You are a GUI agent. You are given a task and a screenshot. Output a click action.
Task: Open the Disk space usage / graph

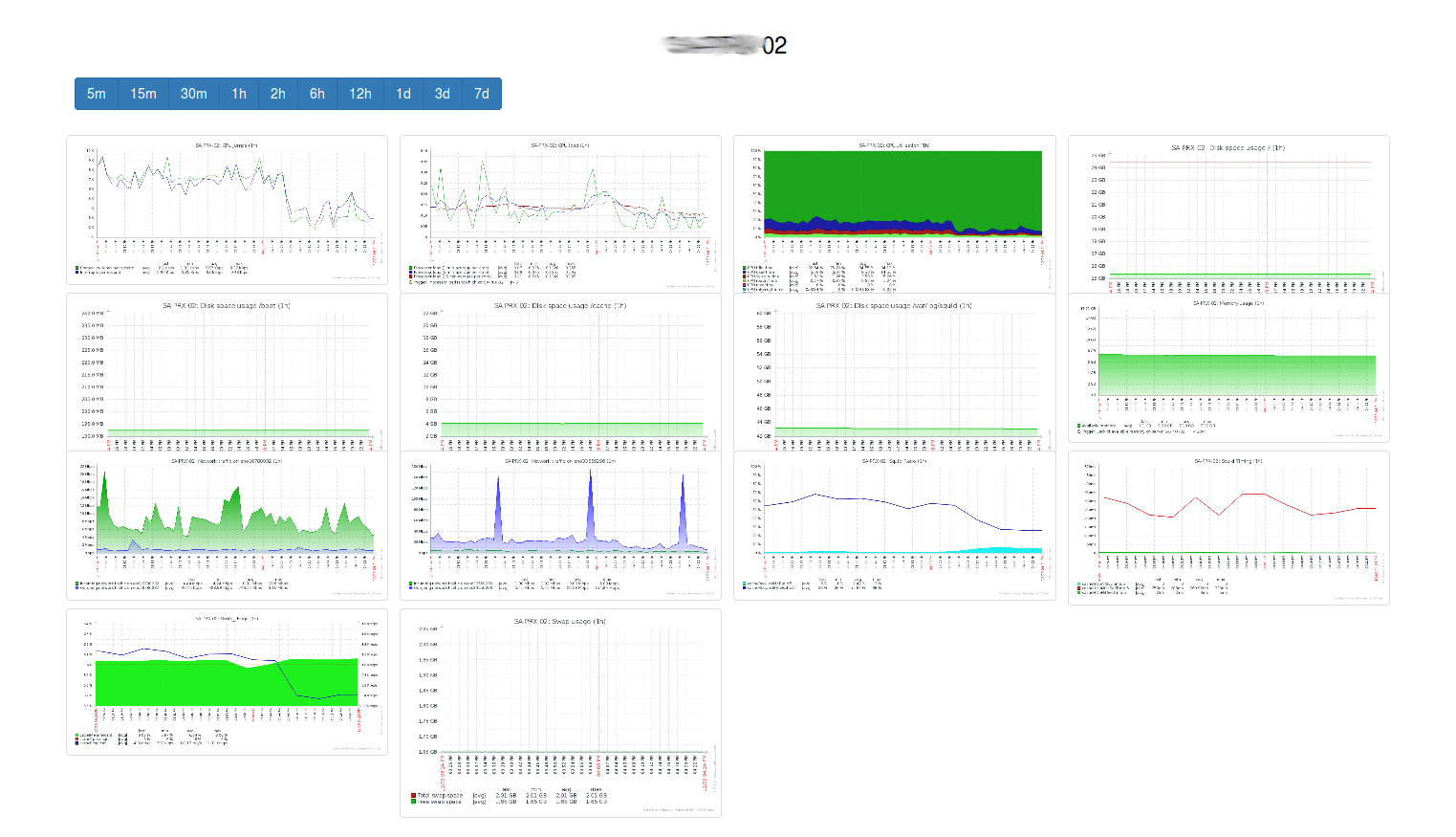(1228, 213)
